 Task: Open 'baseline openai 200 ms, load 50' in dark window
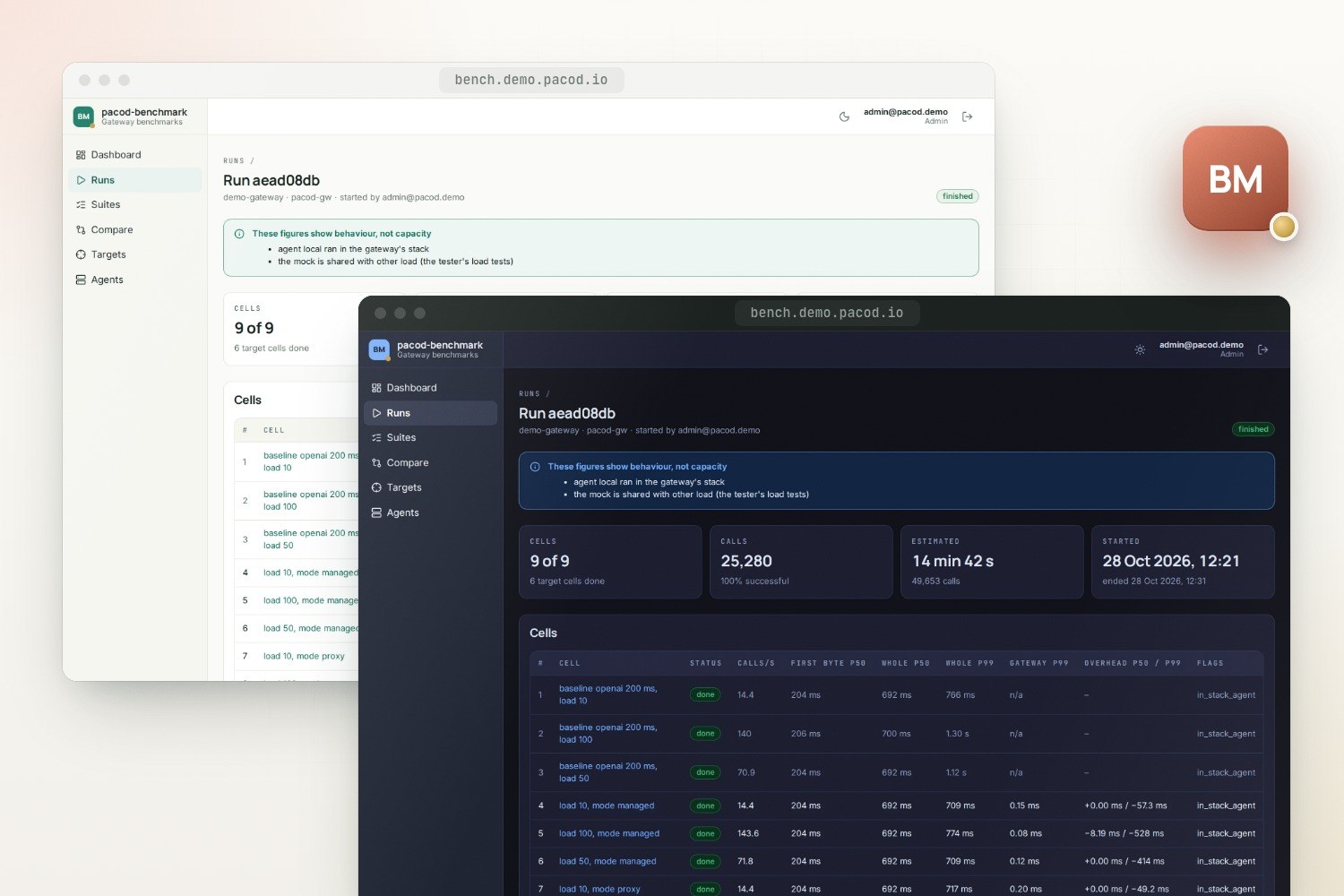(607, 772)
